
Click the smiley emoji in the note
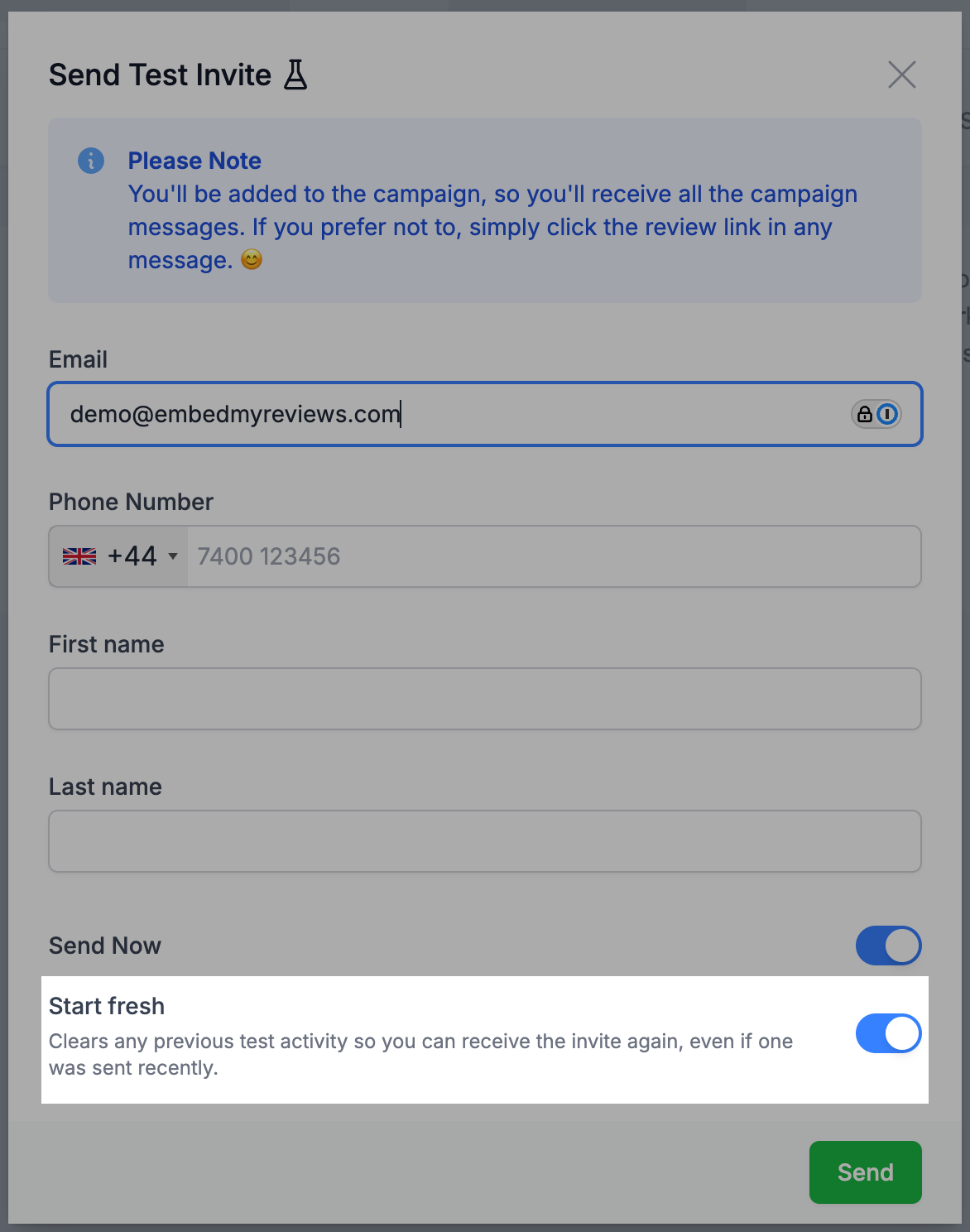click(x=252, y=260)
